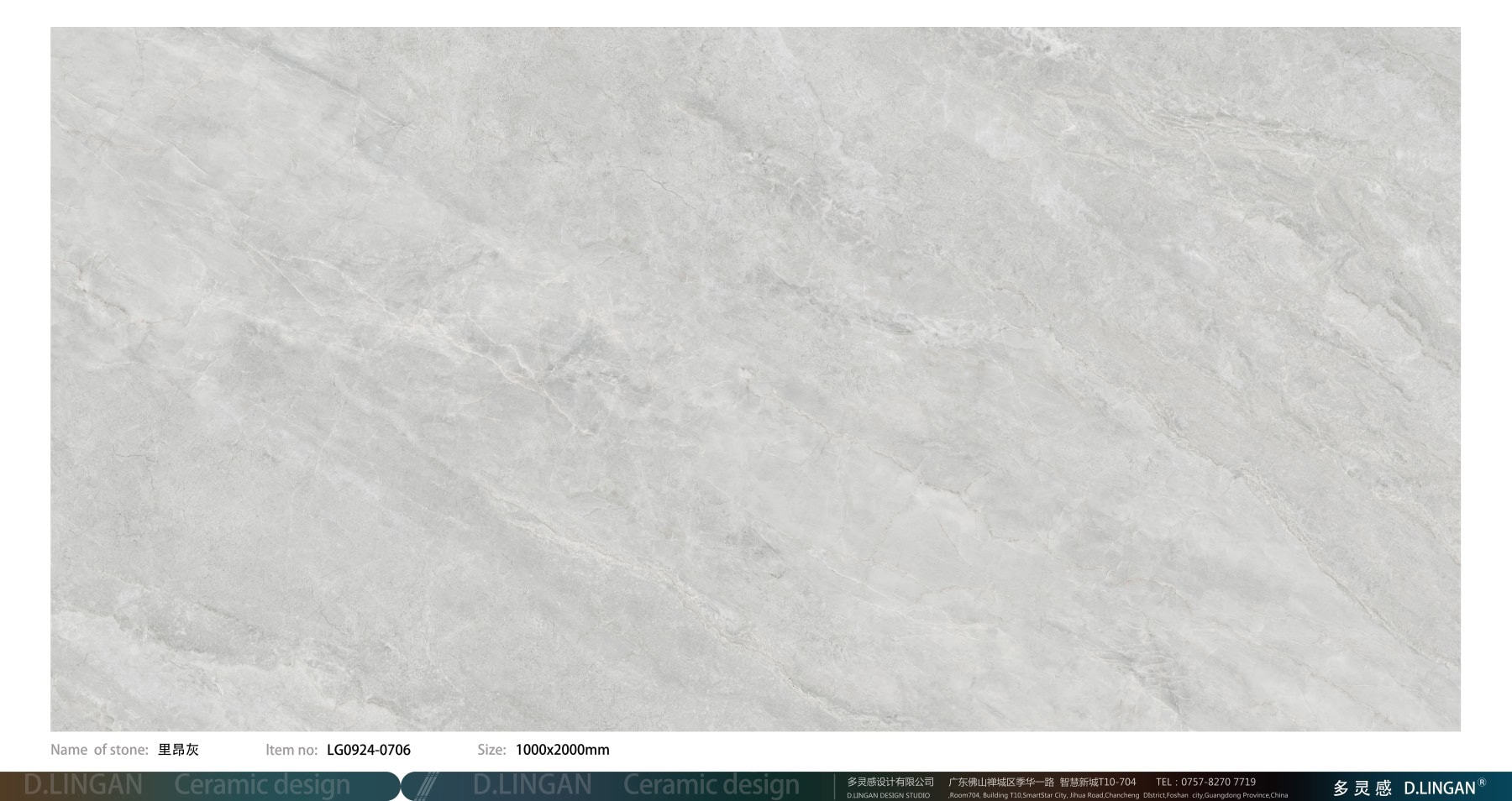Click the 'D.LINGAN DESIGN STUDIO' text

click(x=888, y=795)
